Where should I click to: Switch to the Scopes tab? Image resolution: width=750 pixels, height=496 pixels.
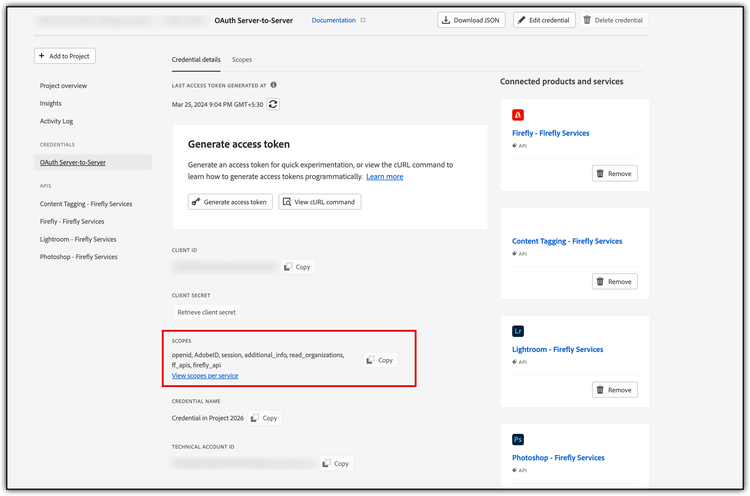pyautogui.click(x=242, y=60)
